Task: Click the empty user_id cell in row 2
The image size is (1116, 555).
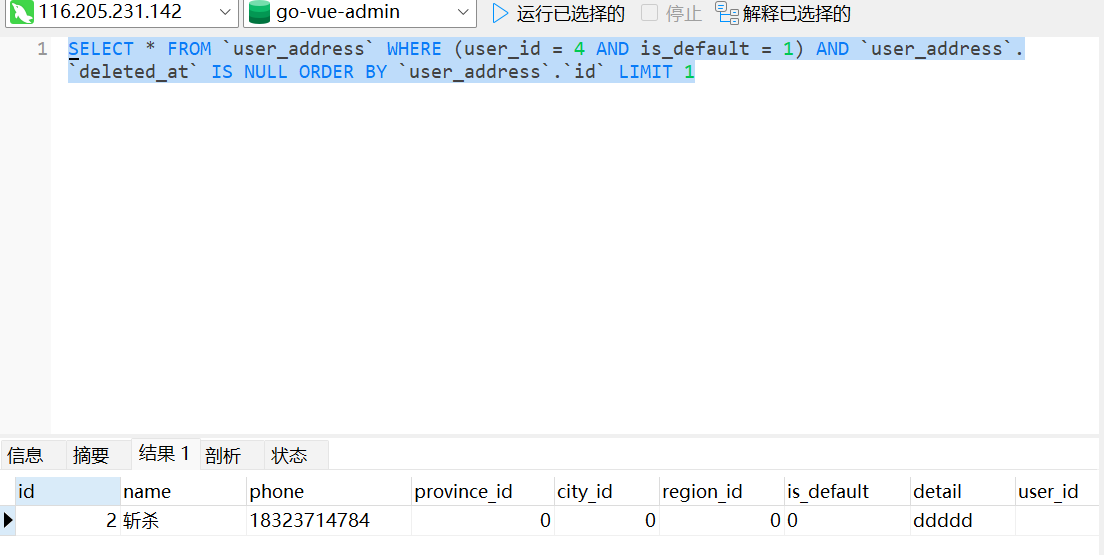Action: [x=1058, y=521]
